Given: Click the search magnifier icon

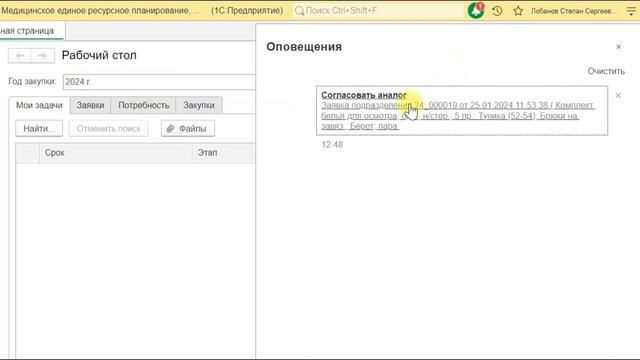Looking at the screenshot, I should click(299, 11).
